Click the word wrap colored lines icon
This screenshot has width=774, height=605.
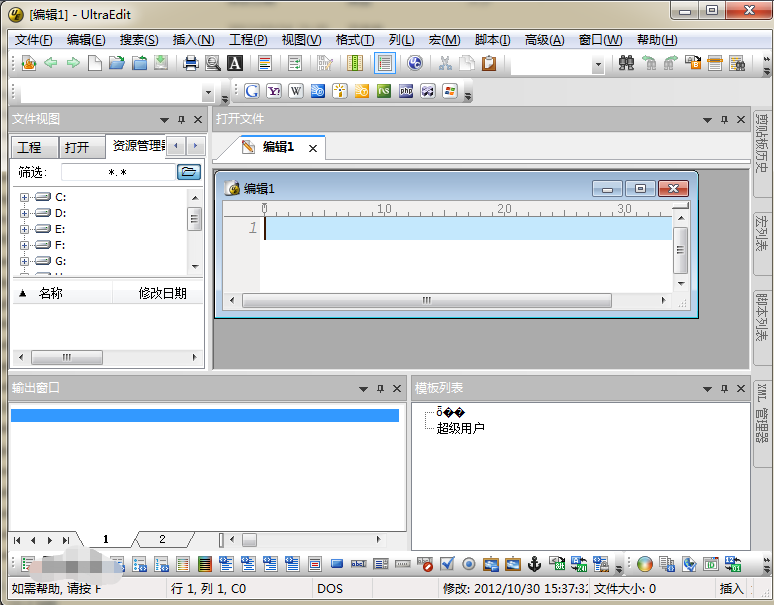[x=265, y=63]
